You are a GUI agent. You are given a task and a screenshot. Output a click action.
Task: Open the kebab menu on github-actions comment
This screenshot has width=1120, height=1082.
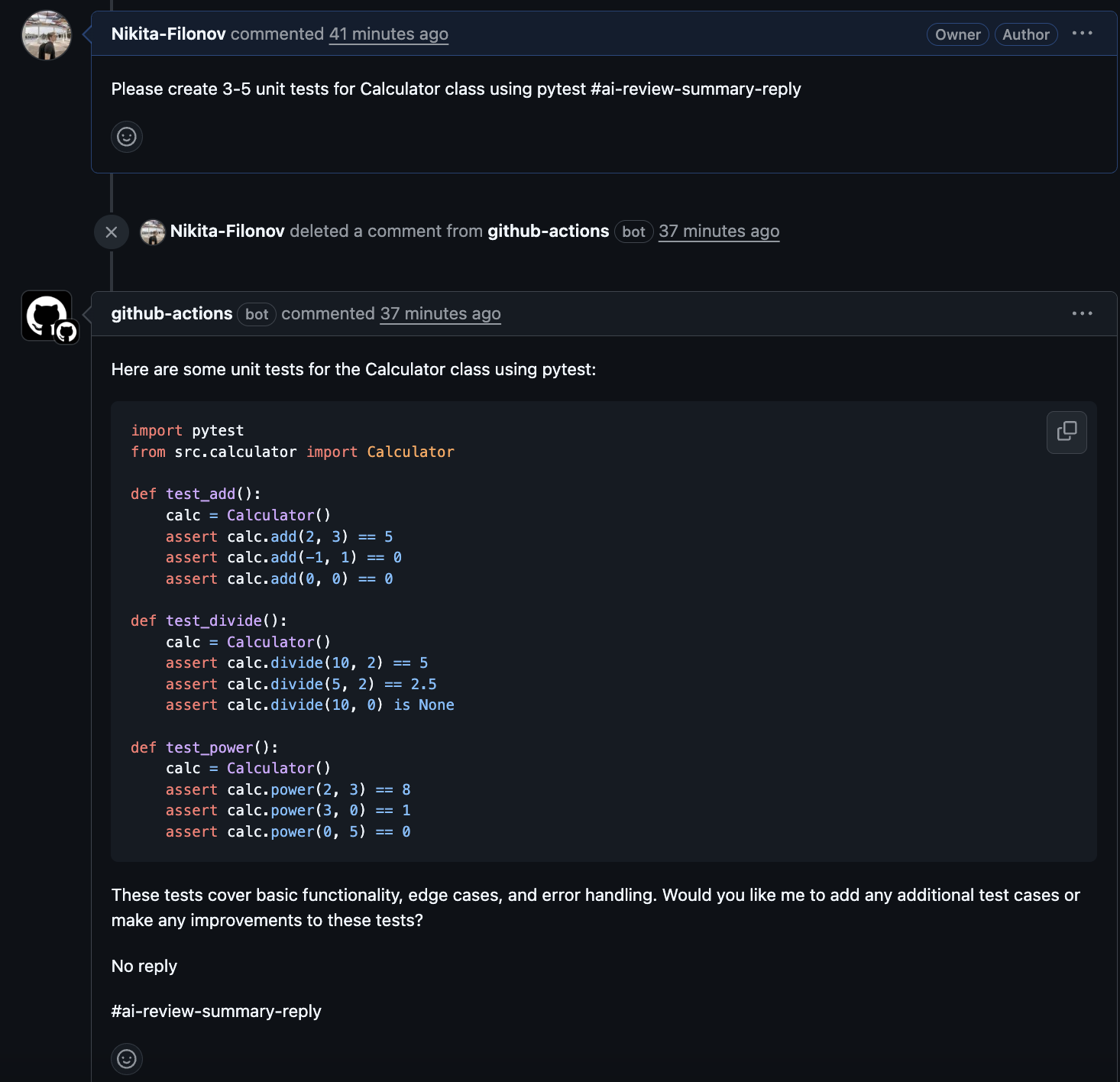tap(1083, 313)
